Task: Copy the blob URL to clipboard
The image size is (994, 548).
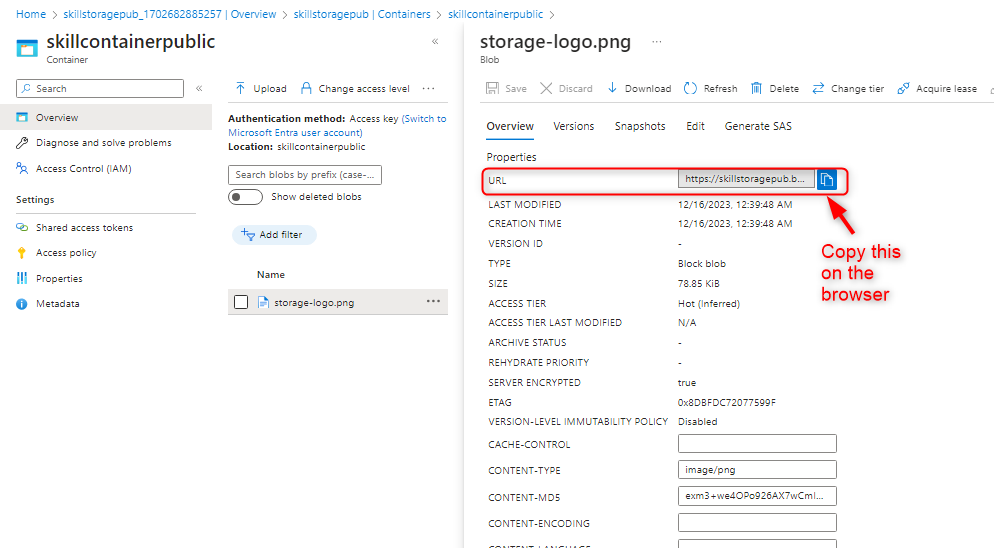Action: pos(827,180)
